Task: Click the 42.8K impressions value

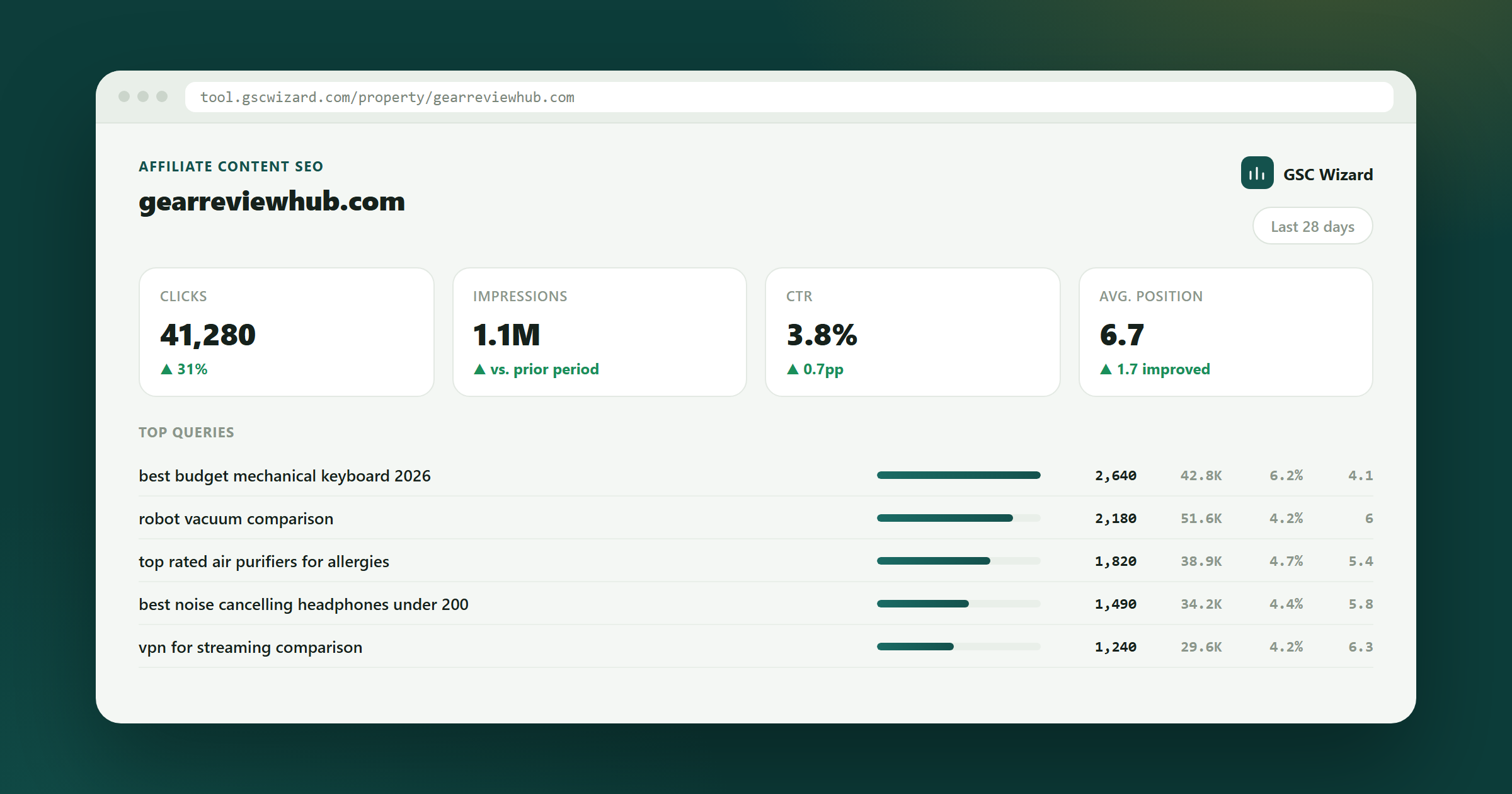Action: [x=1201, y=476]
